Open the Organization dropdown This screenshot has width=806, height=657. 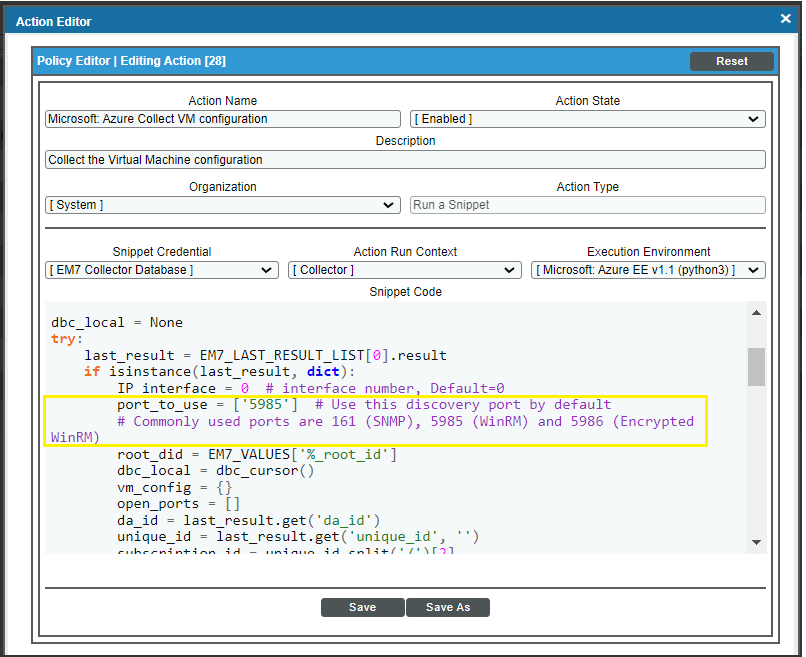(223, 205)
